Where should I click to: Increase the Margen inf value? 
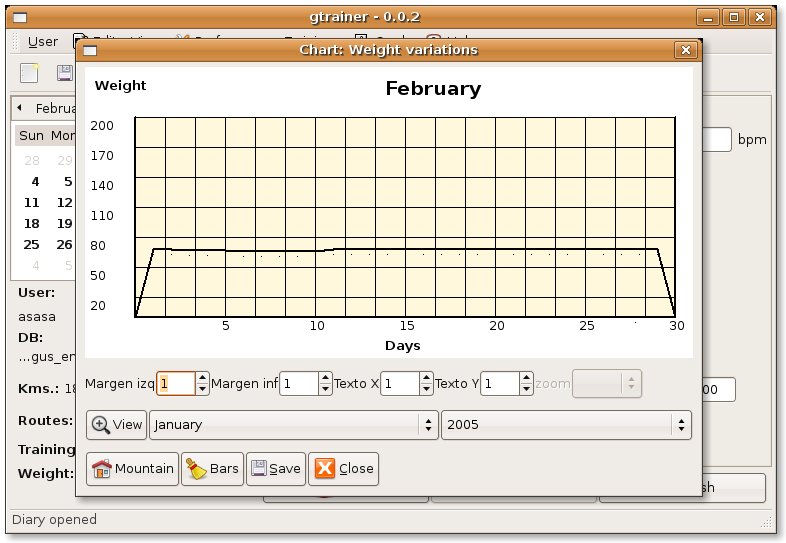[325, 378]
